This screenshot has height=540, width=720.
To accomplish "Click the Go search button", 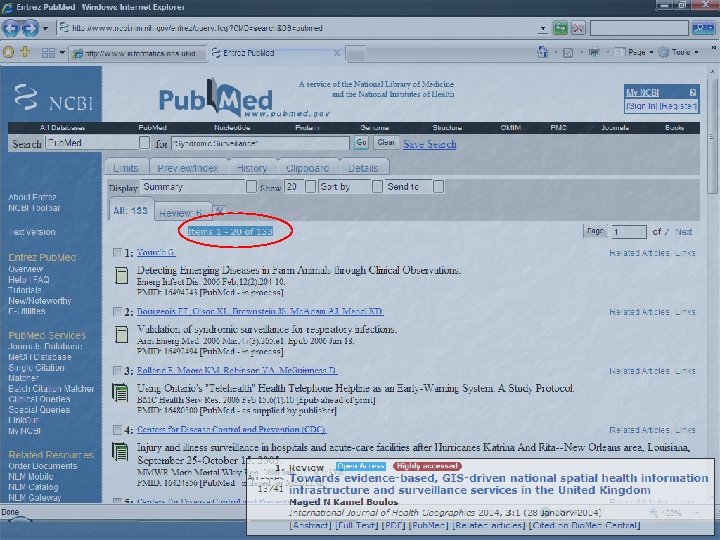I will 361,143.
